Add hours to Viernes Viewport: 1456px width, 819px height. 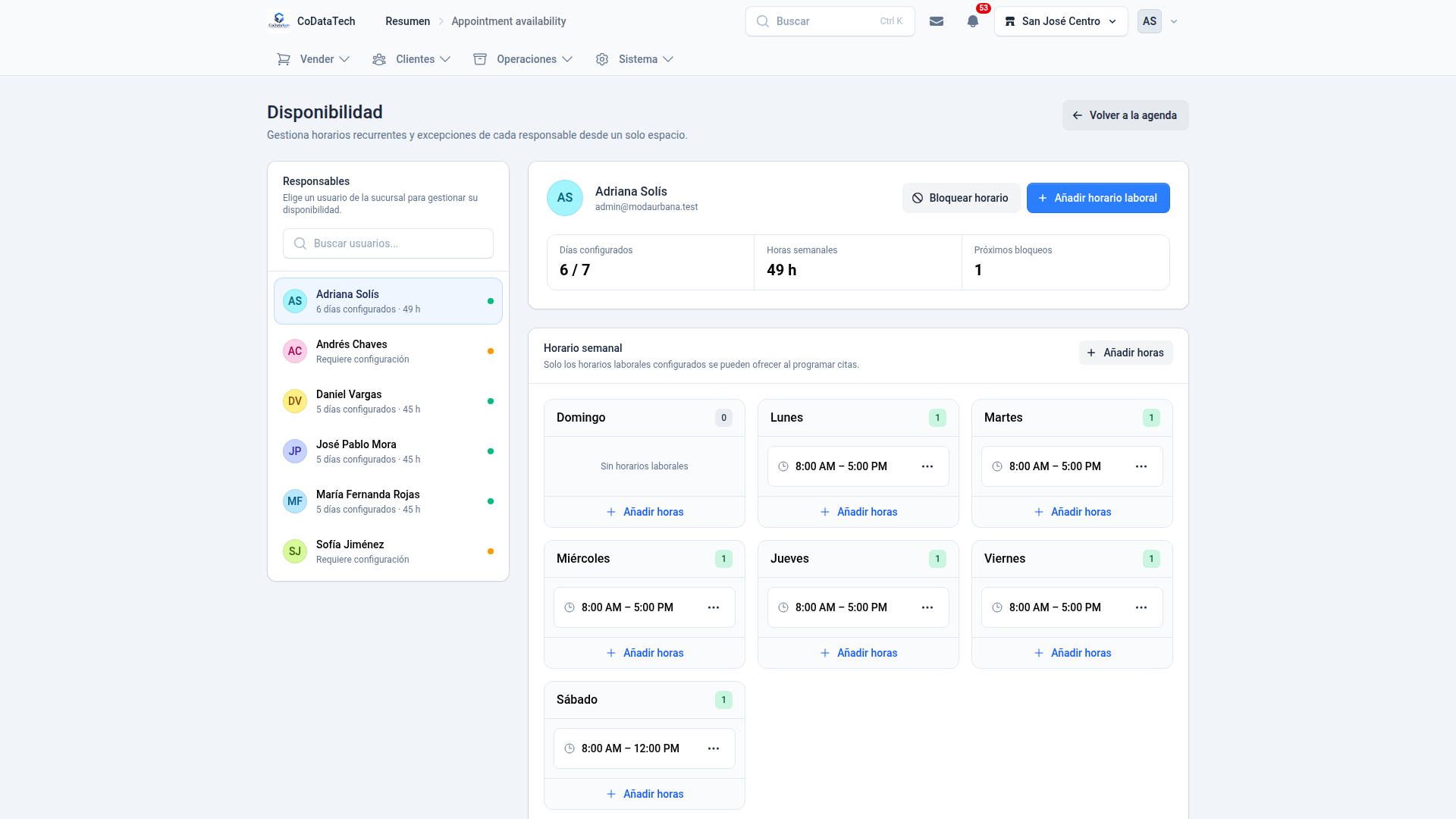click(x=1072, y=653)
